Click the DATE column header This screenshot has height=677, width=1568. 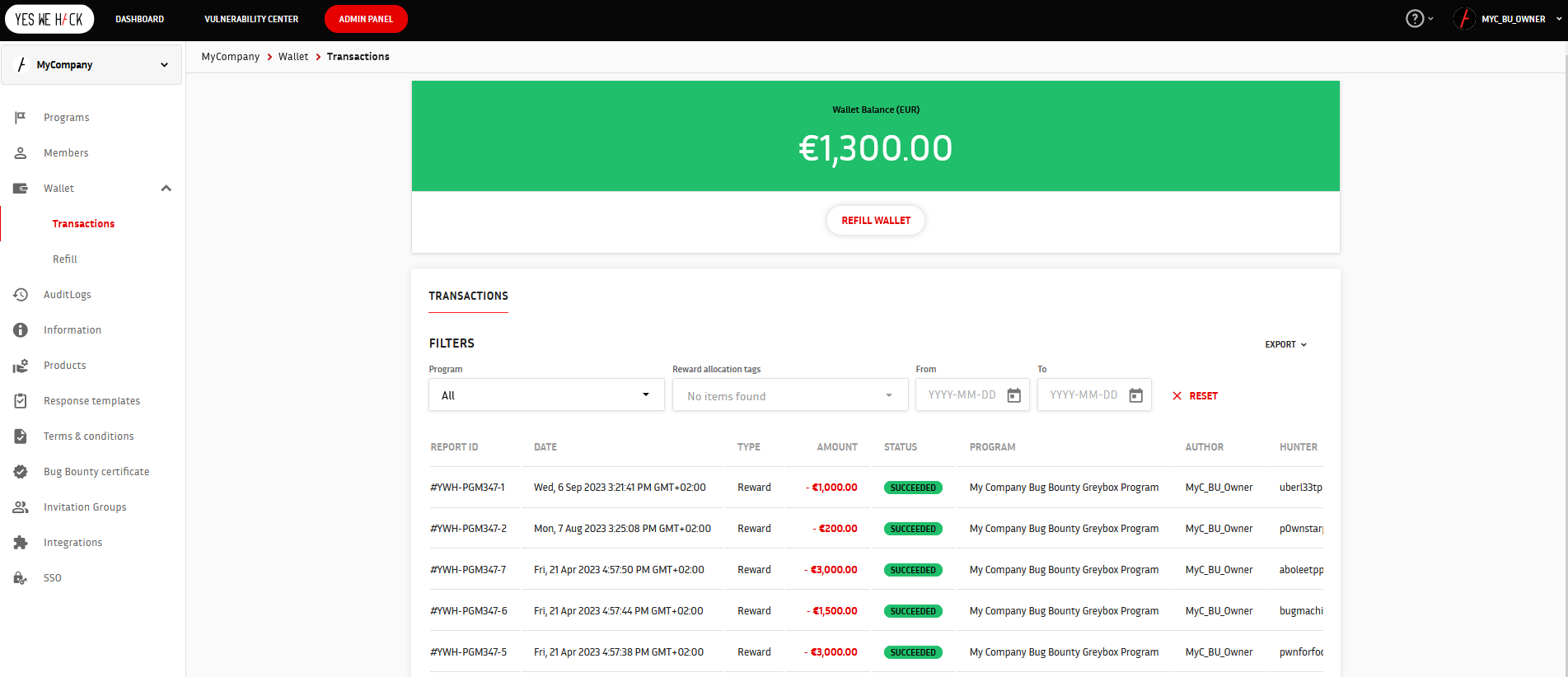pyautogui.click(x=545, y=447)
